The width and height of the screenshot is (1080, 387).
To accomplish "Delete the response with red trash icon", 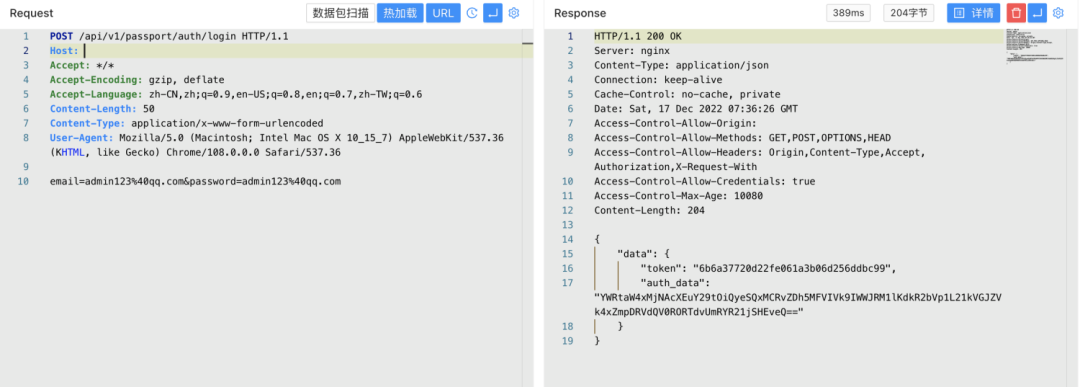I will tap(1016, 13).
